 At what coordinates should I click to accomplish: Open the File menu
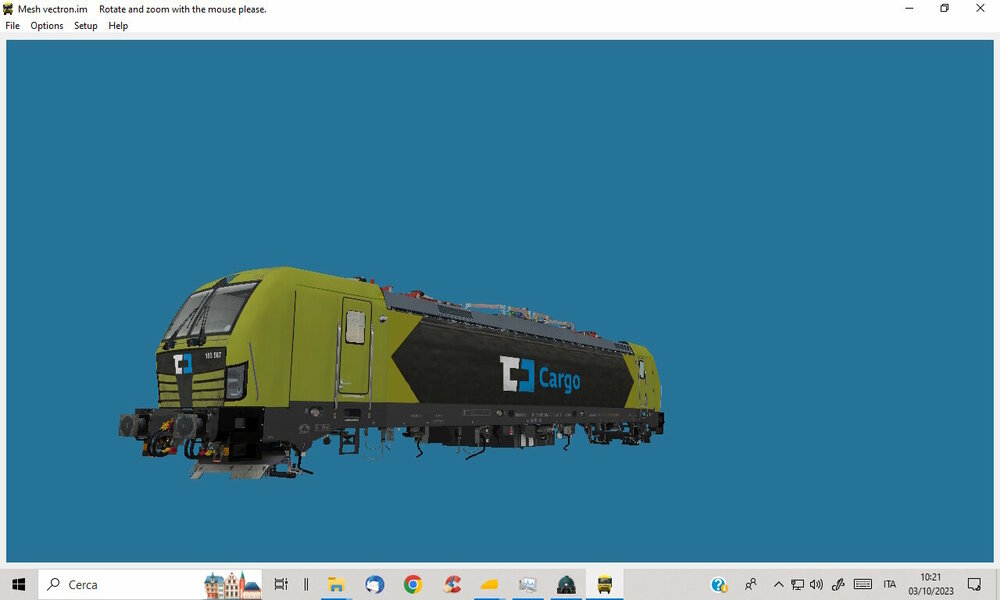(x=12, y=26)
